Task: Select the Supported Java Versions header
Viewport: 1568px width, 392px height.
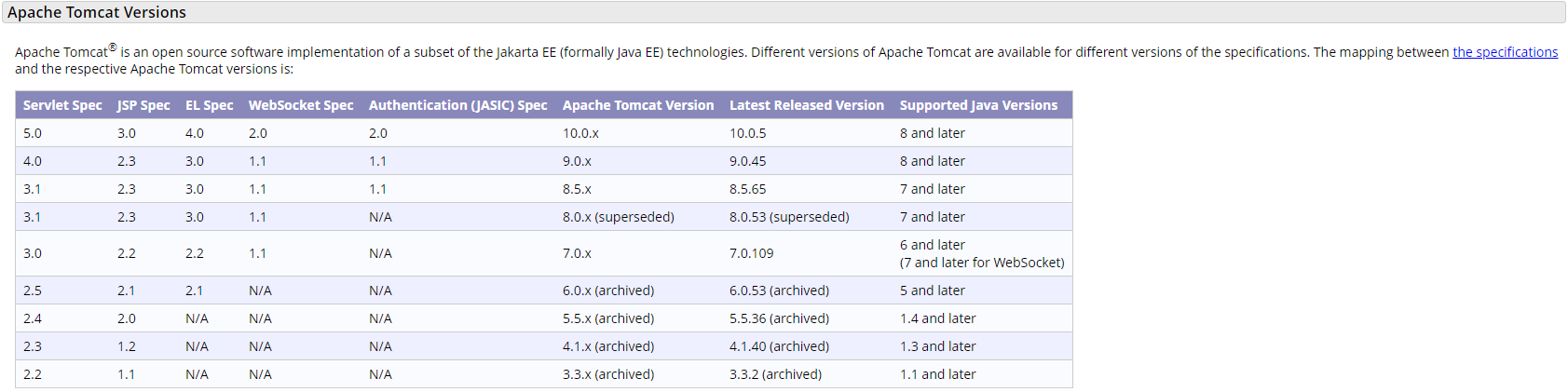Action: point(978,105)
